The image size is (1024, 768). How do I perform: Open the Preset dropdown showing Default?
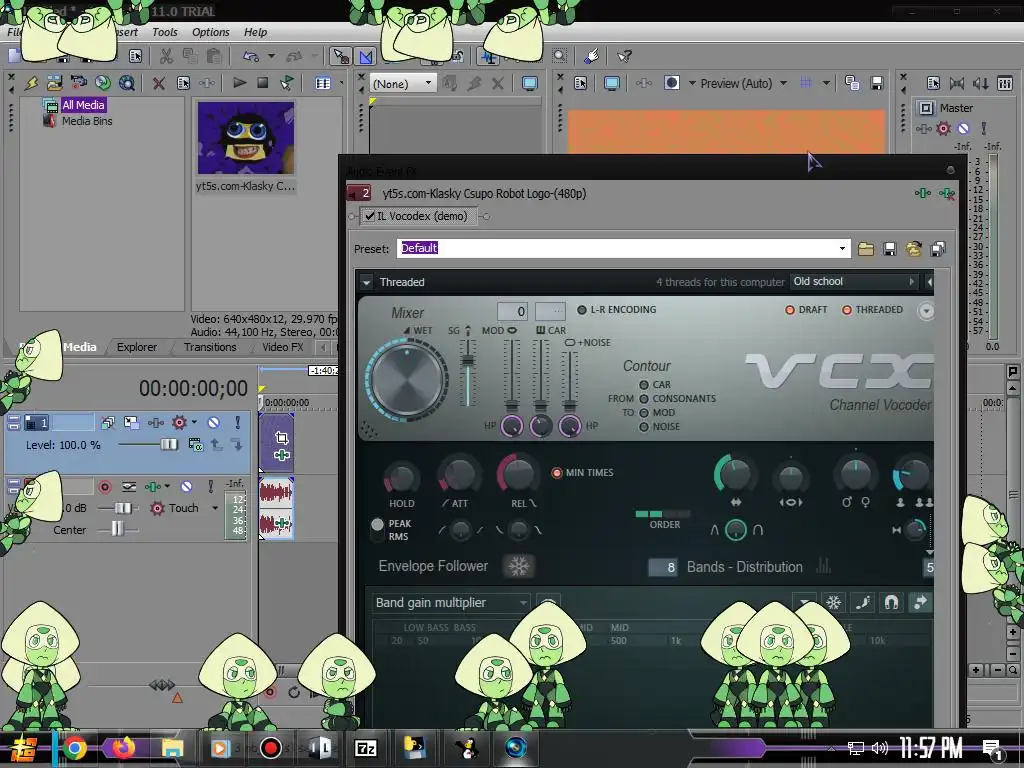click(x=842, y=248)
